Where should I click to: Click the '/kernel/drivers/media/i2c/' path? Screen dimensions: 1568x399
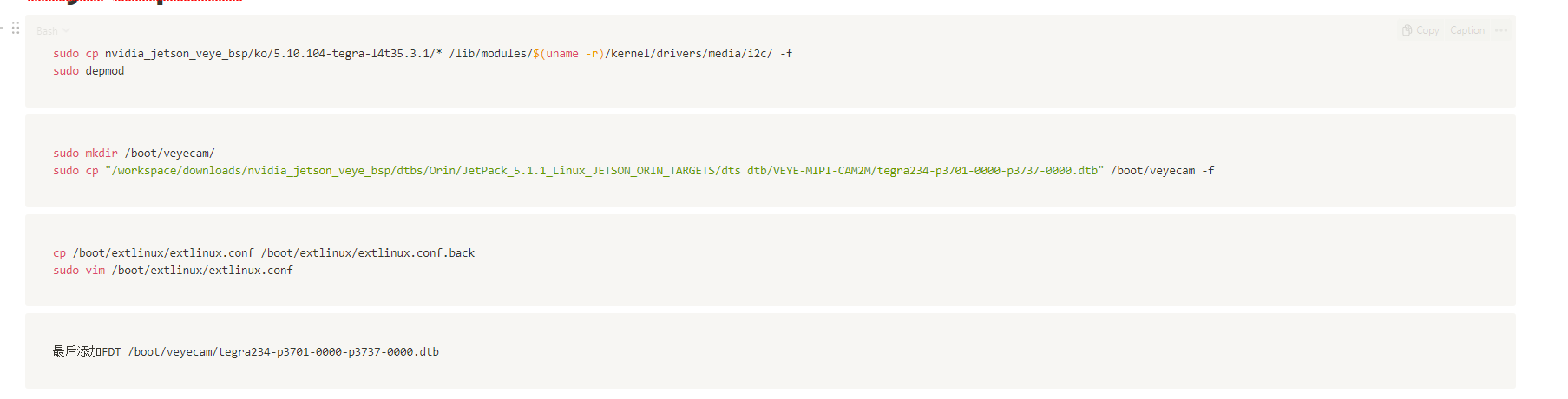pos(688,54)
